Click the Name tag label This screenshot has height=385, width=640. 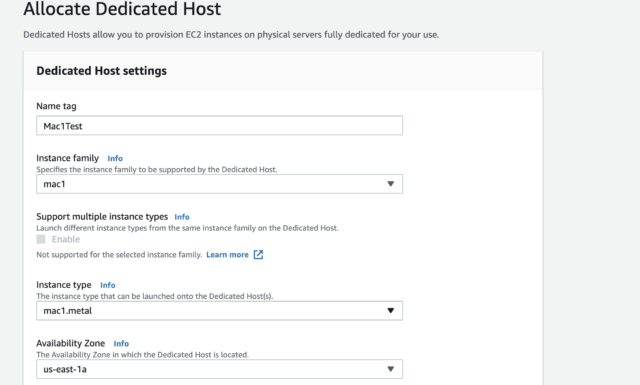pos(56,106)
